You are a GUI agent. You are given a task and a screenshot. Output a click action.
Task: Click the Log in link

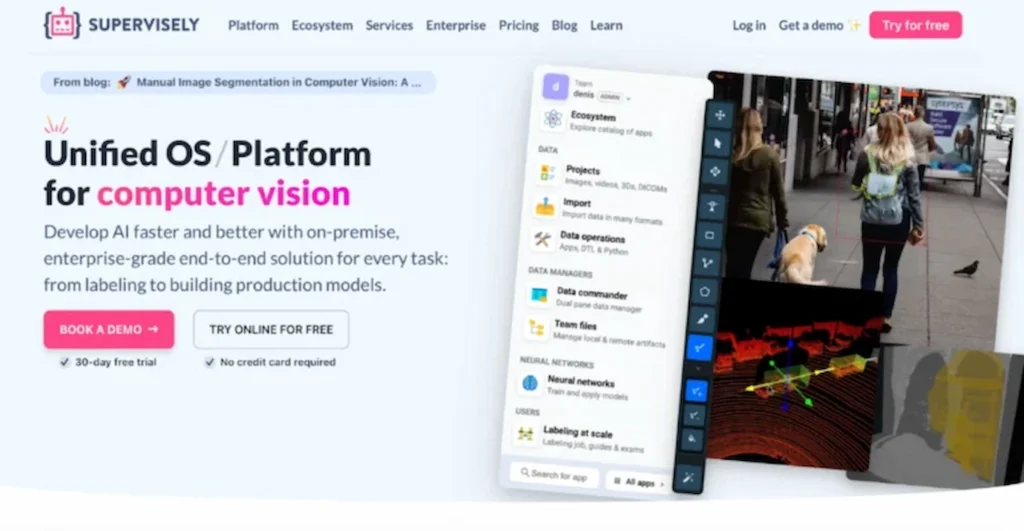[748, 25]
